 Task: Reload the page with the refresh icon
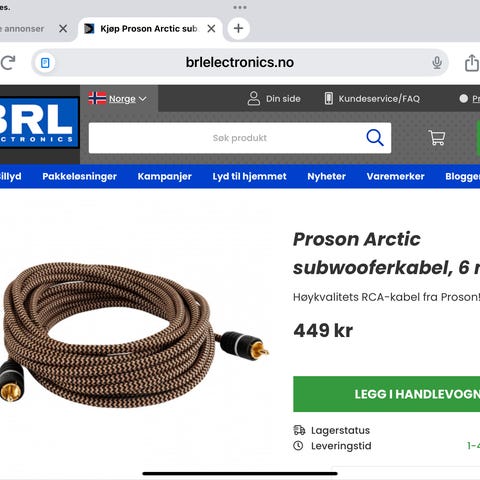[8, 62]
